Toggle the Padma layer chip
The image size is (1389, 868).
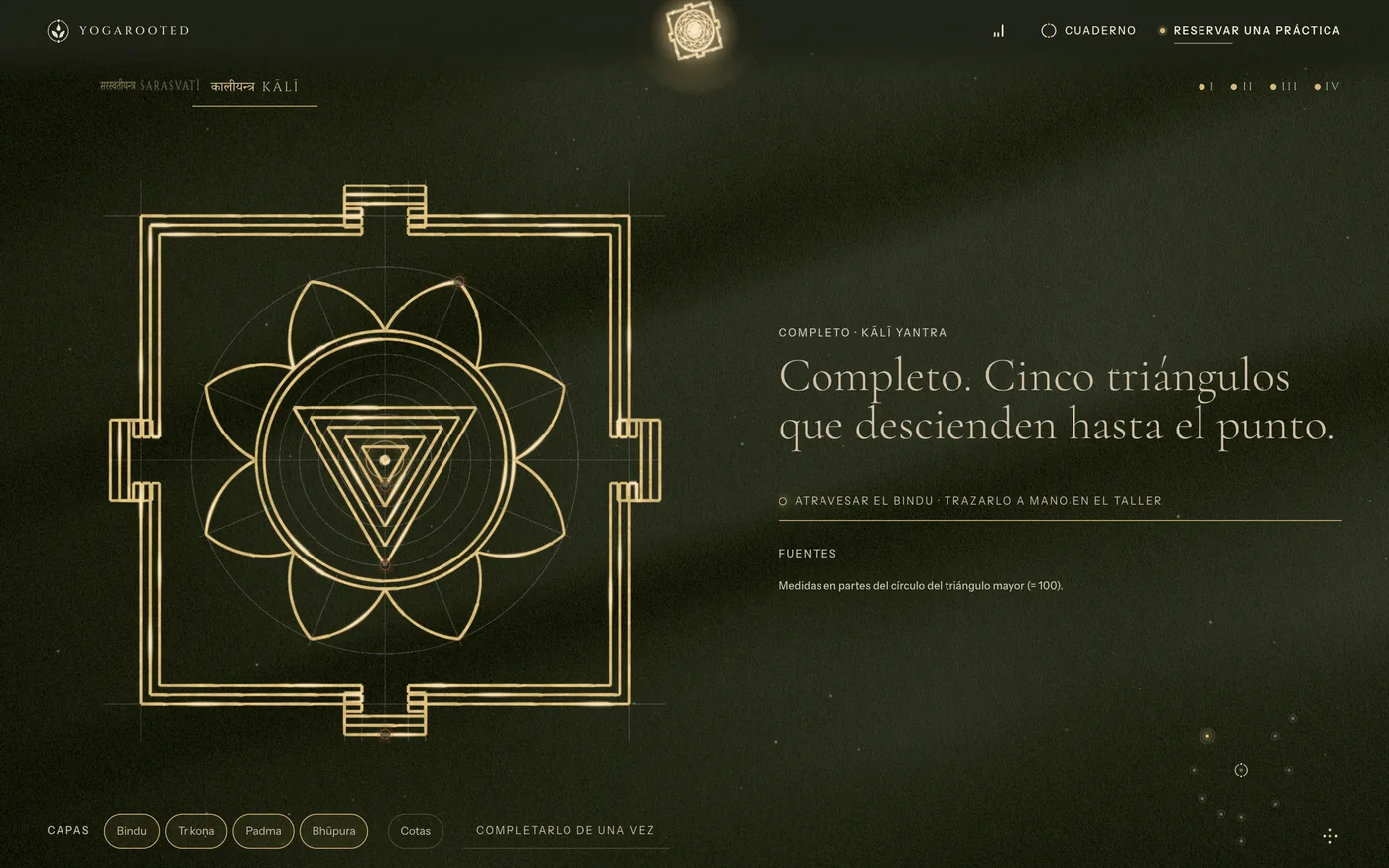click(263, 831)
